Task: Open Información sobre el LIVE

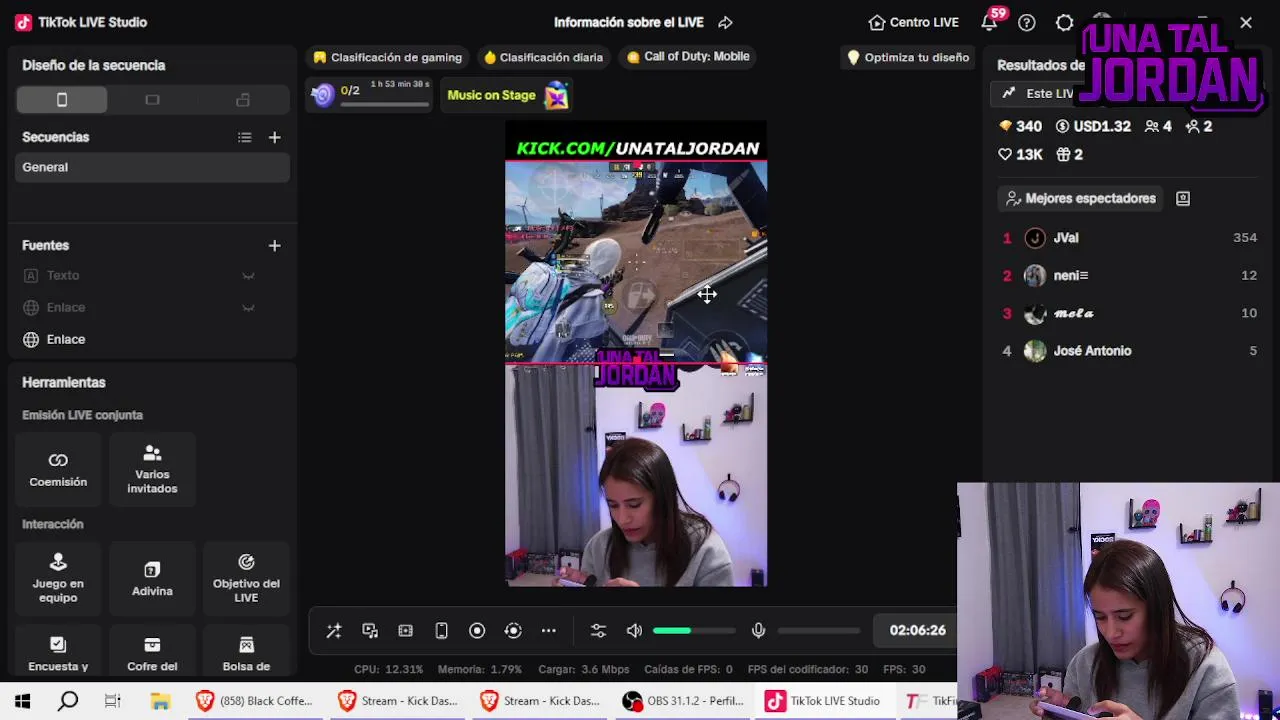Action: click(629, 22)
